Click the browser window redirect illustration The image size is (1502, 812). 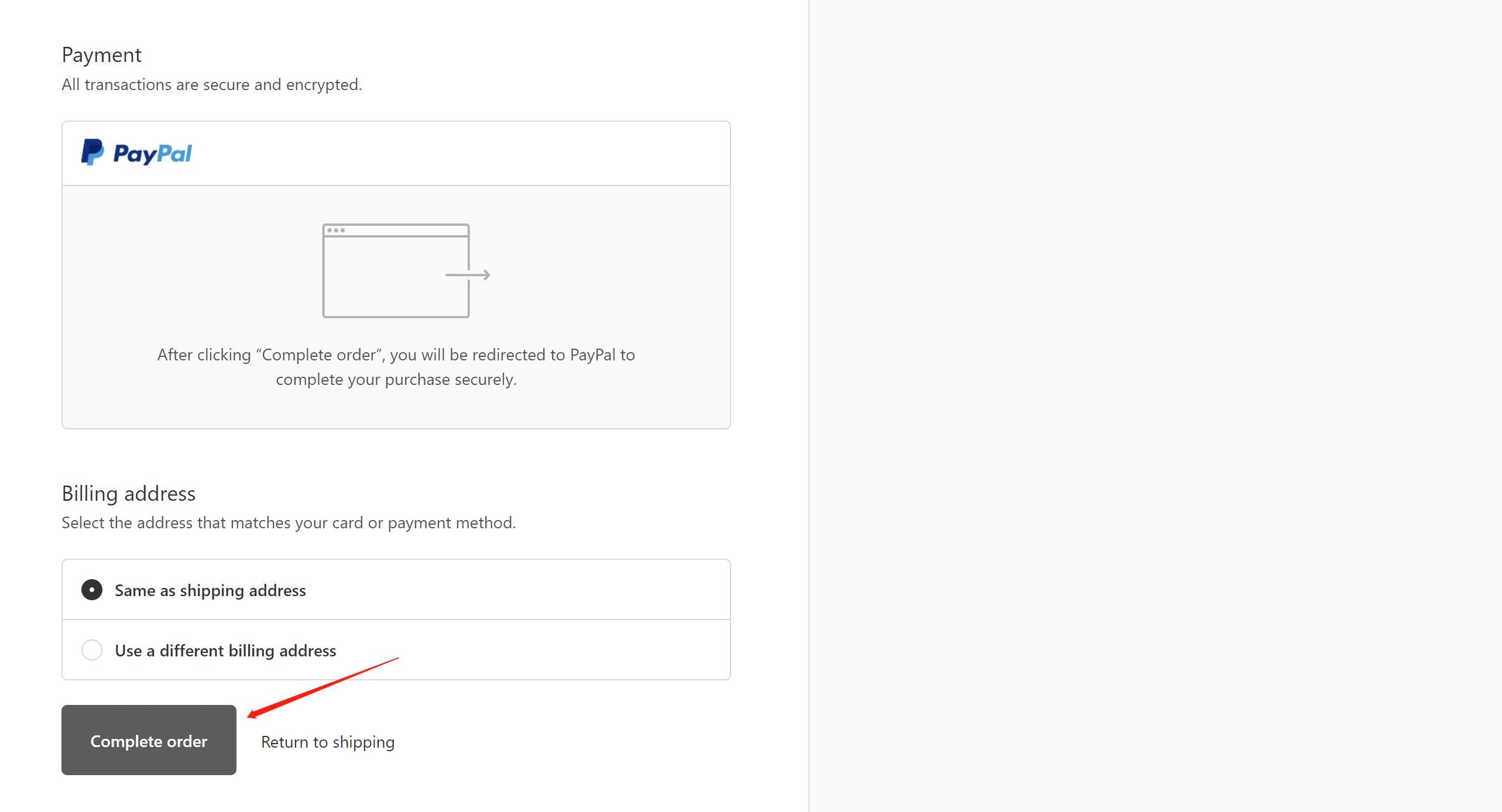tap(396, 271)
